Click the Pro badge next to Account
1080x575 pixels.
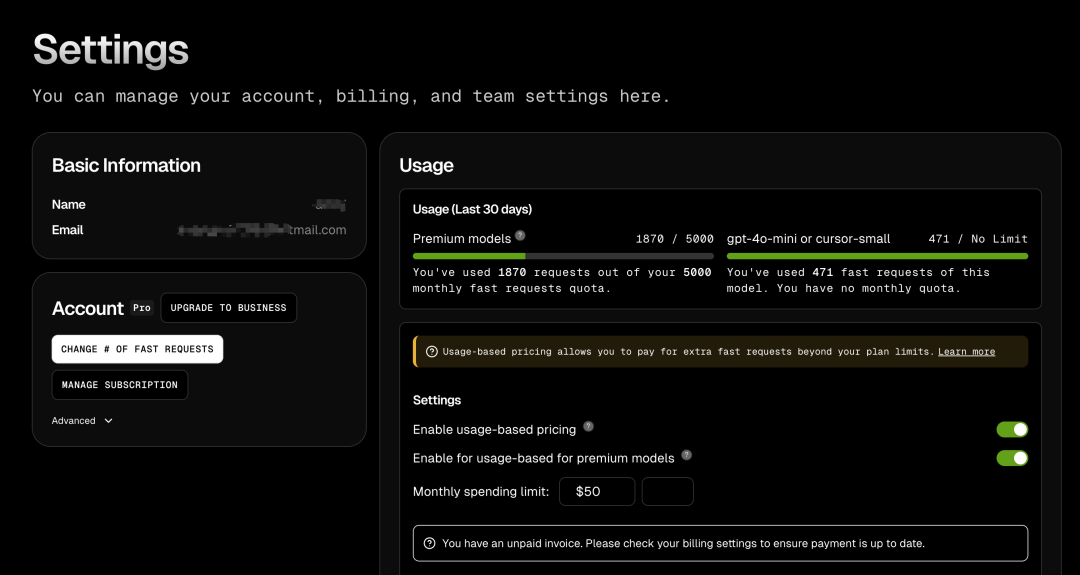[x=142, y=308]
